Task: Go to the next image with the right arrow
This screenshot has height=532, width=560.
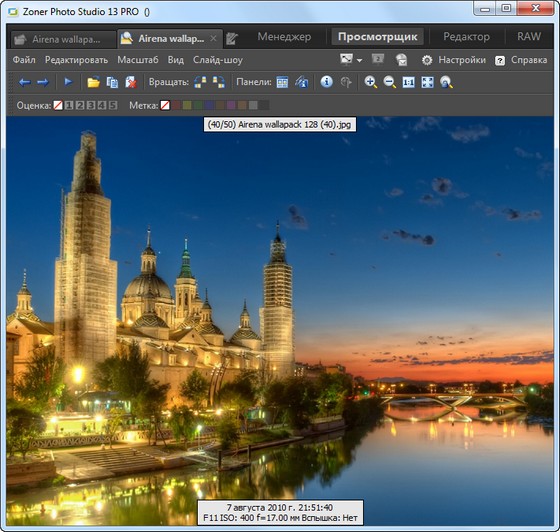Action: tap(43, 82)
